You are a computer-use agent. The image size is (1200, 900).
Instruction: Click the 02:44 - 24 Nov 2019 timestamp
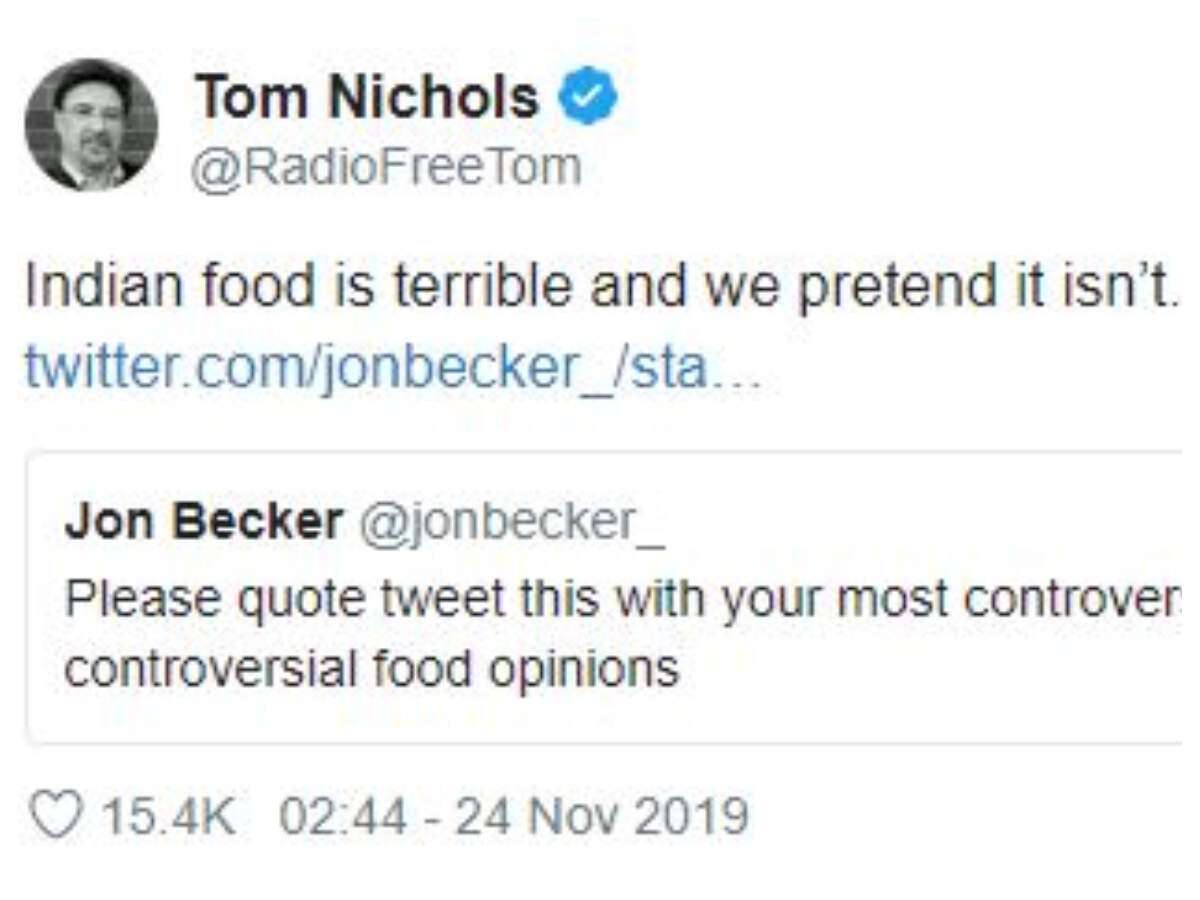(513, 816)
